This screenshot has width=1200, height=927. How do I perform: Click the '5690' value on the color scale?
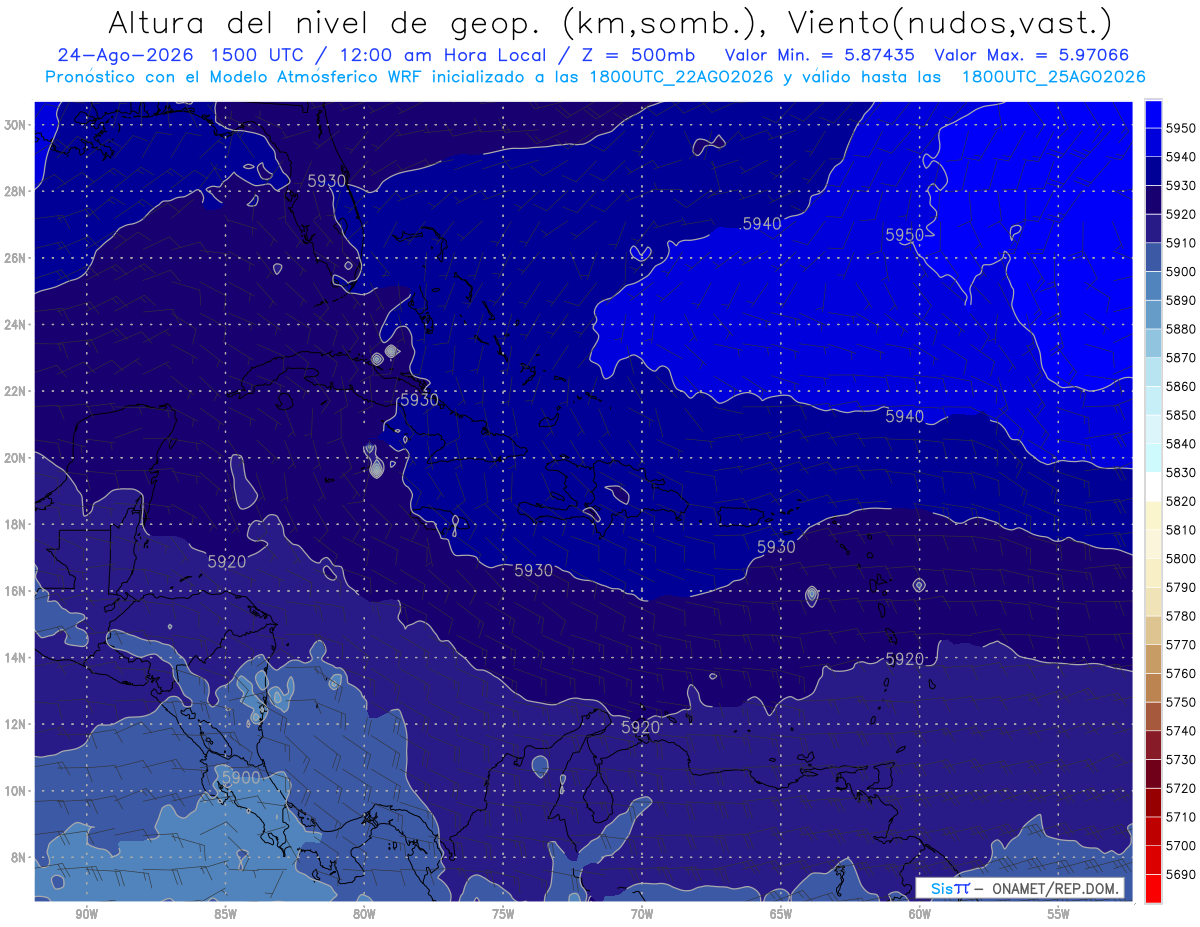[x=1181, y=875]
